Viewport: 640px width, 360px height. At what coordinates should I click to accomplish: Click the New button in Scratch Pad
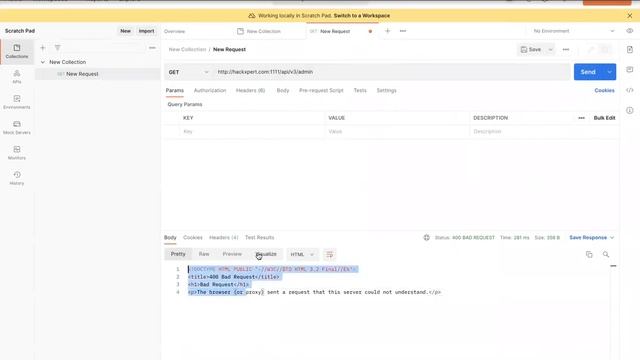click(125, 31)
